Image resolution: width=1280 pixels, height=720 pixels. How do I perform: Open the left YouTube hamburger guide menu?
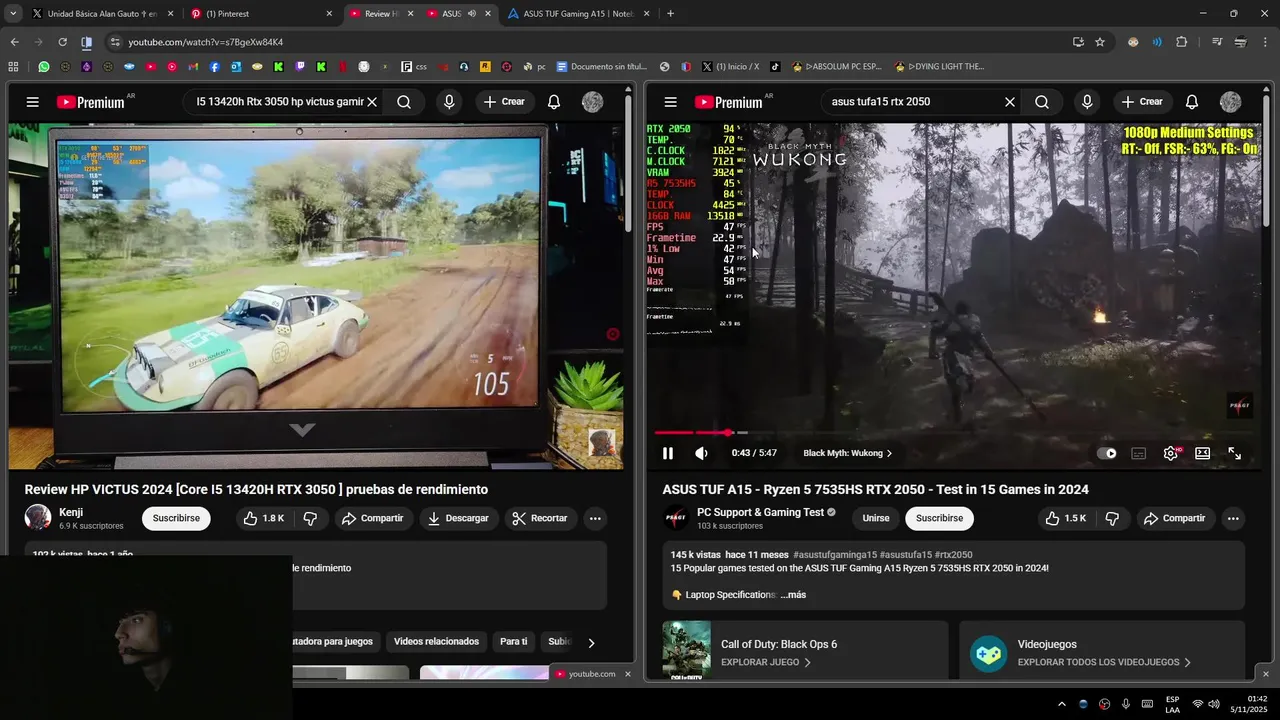click(x=33, y=102)
